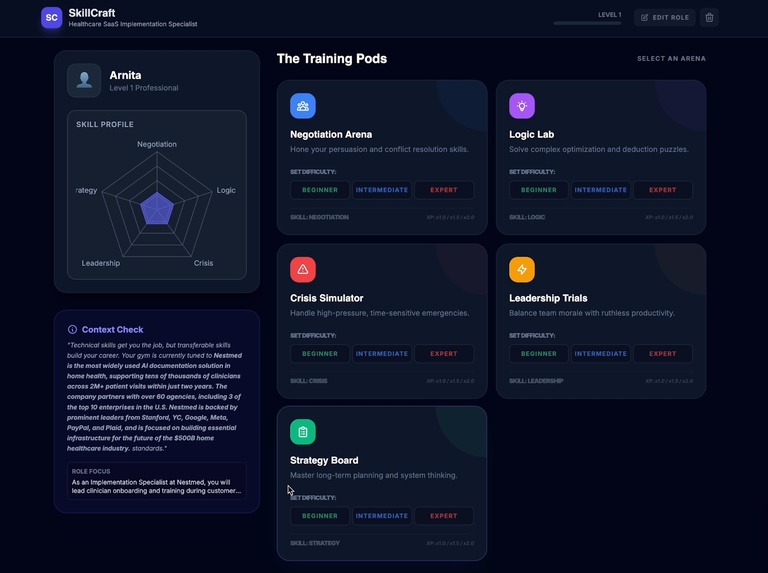
Task: Click Skill: Leadership footer label
Action: coord(536,381)
